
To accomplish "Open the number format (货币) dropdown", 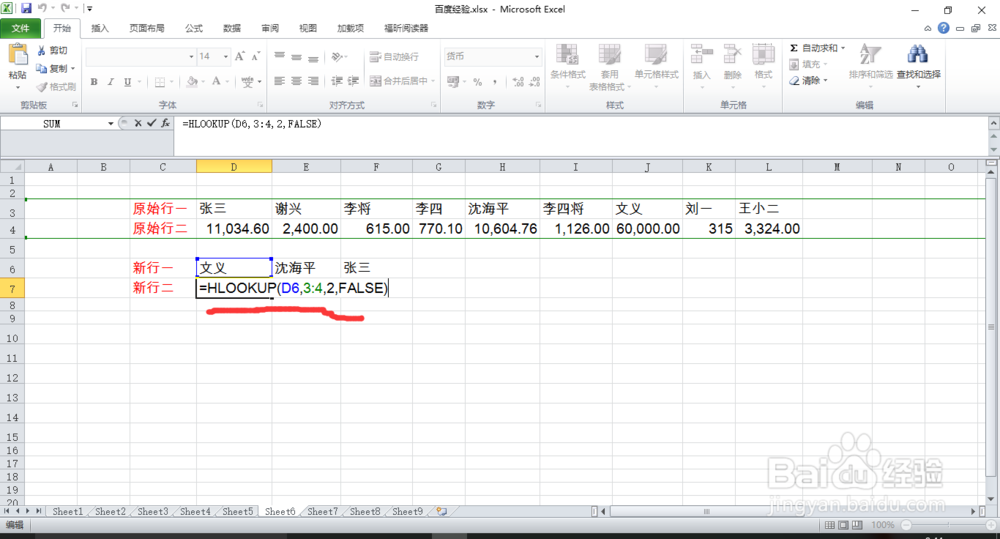I will coord(536,57).
